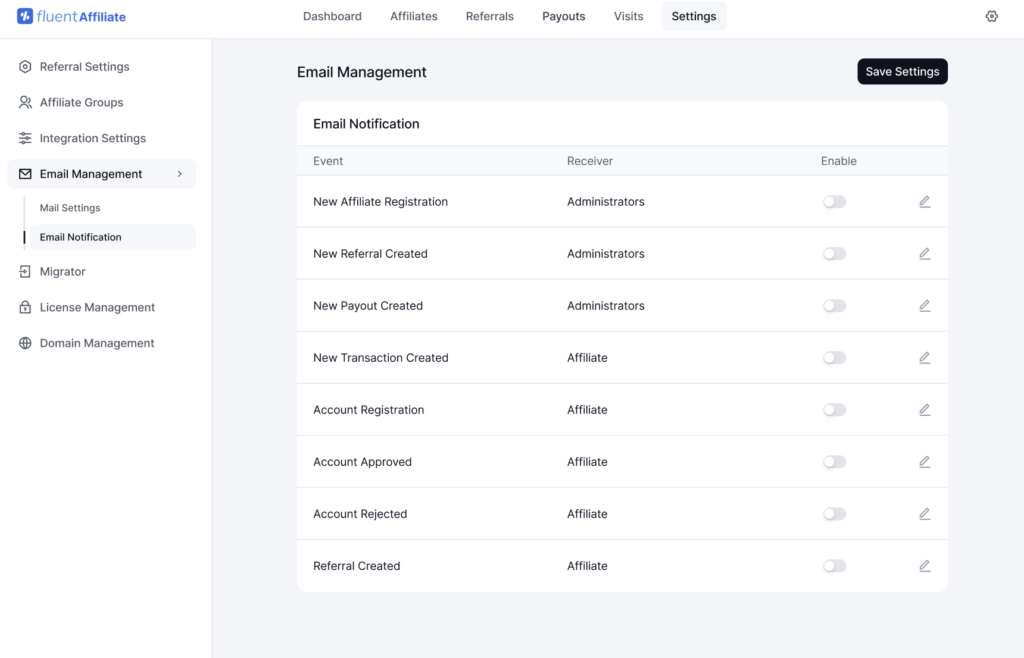Enable New Transaction Created notification
1024x658 pixels.
pyautogui.click(x=834, y=358)
